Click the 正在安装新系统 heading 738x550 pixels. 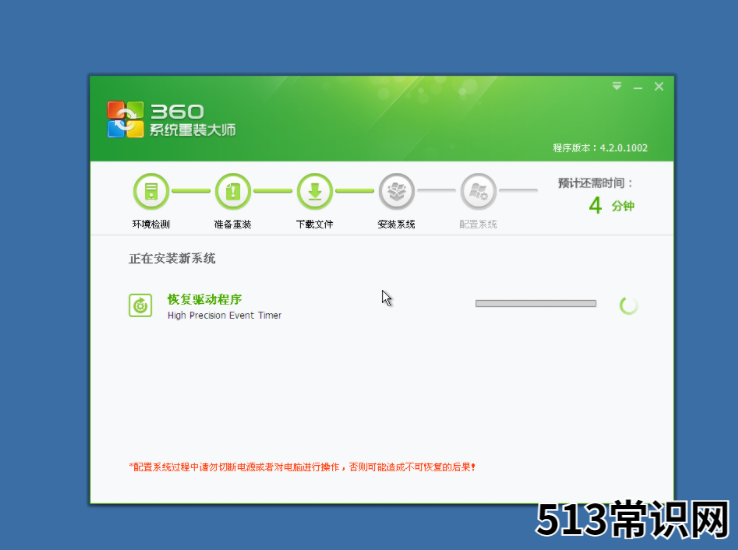172,258
